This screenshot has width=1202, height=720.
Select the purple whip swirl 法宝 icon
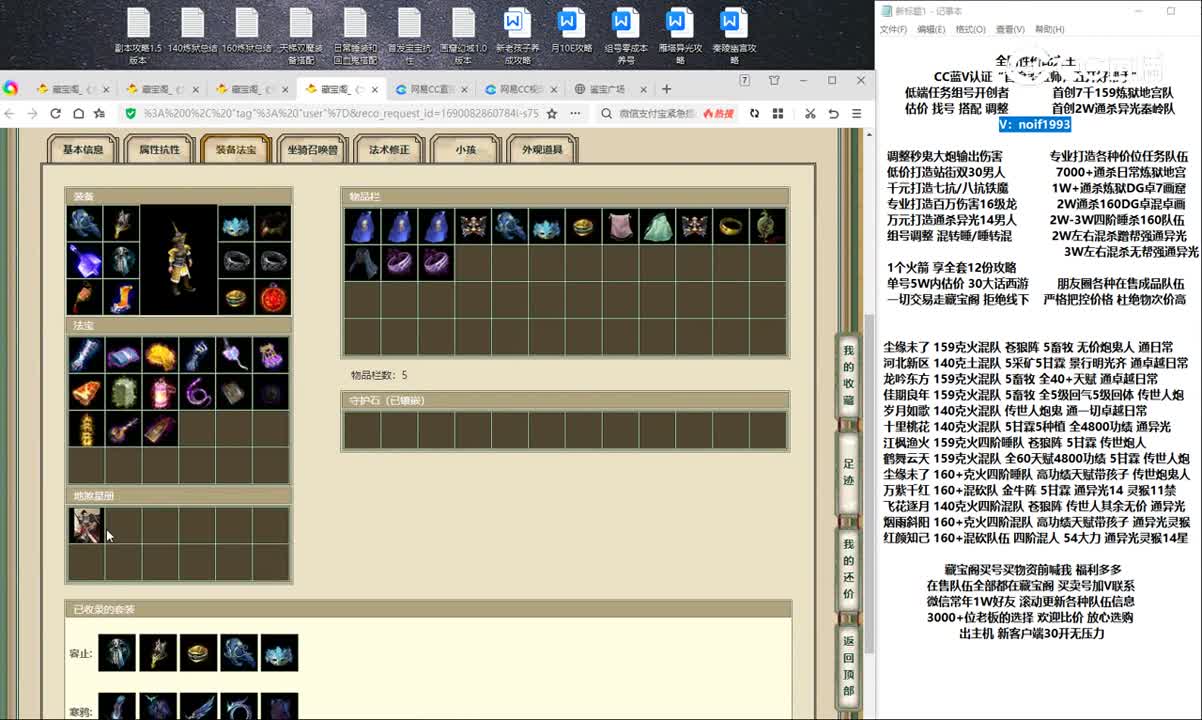[x=197, y=392]
